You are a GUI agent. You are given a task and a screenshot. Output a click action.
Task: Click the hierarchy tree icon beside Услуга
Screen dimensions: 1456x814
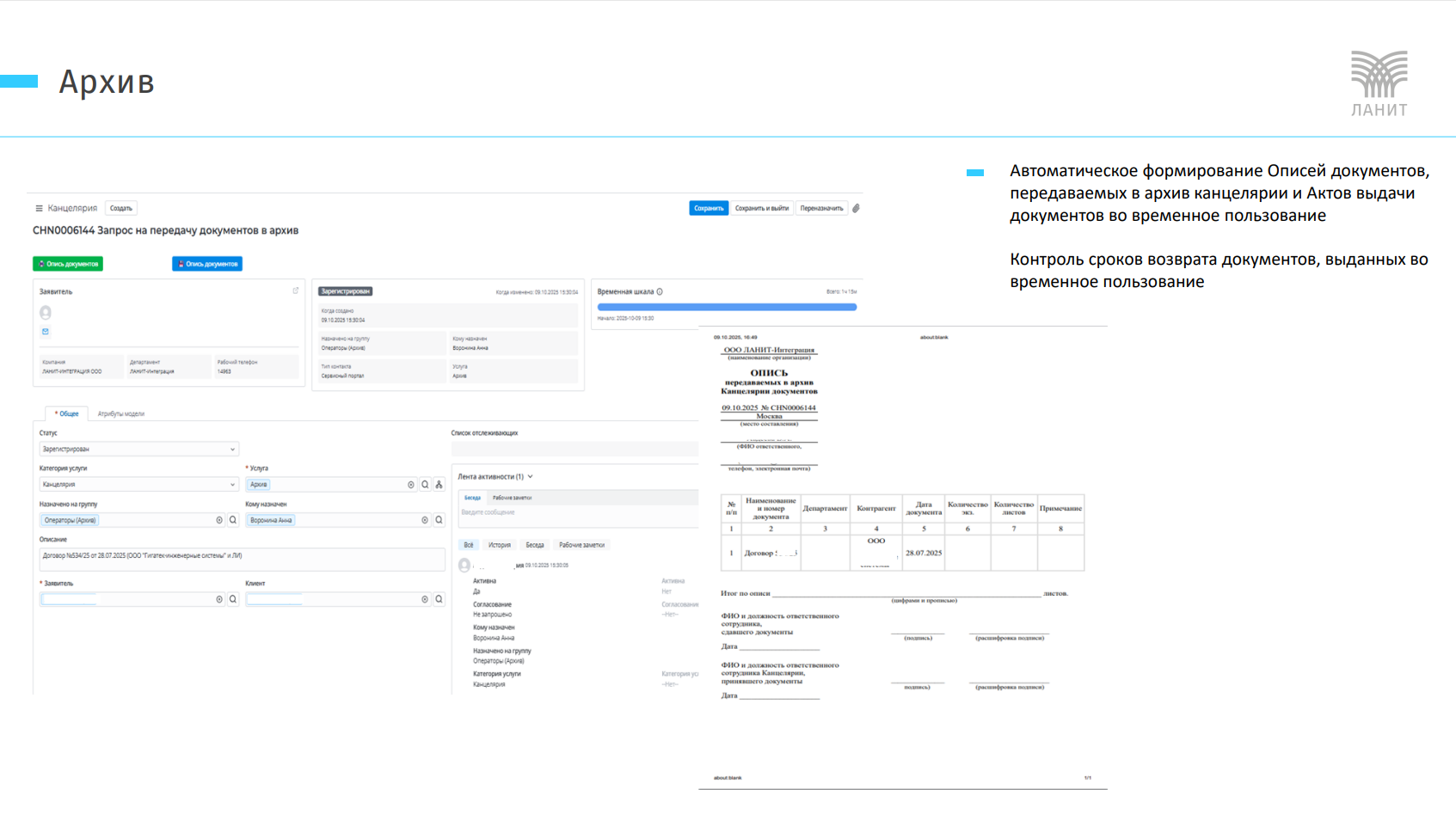(x=439, y=485)
